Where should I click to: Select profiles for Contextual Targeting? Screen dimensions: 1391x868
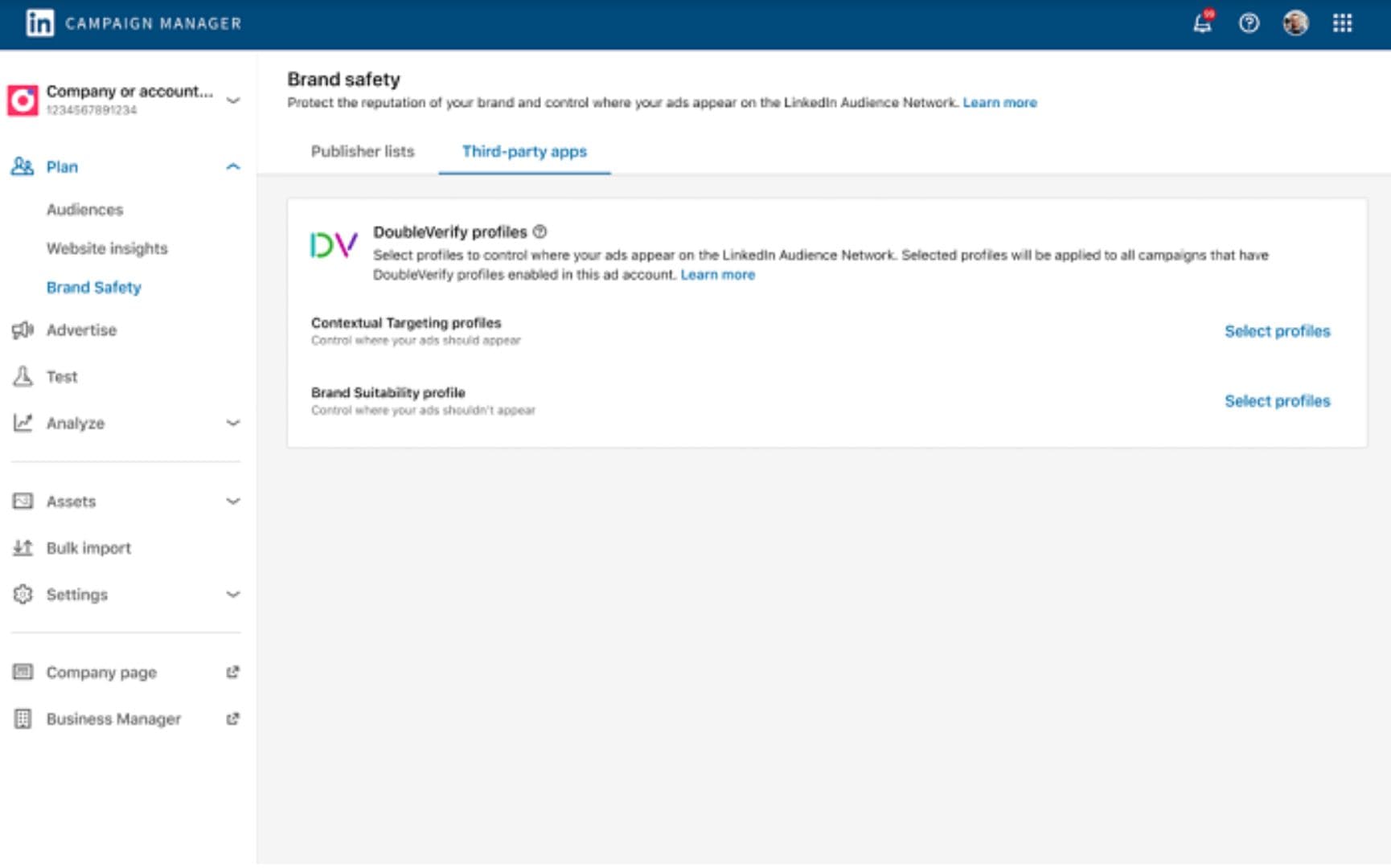(1277, 331)
